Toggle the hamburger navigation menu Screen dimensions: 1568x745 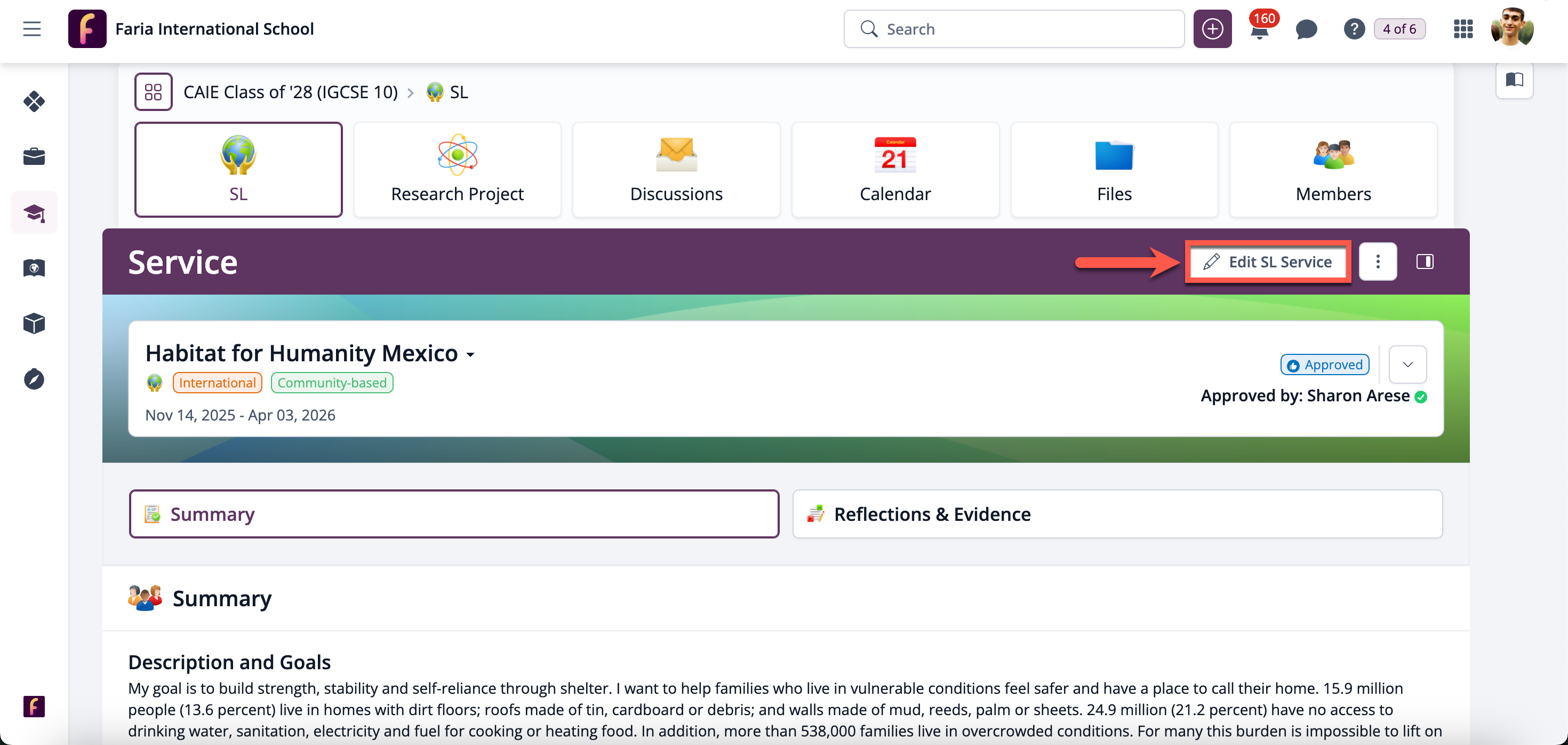31,29
